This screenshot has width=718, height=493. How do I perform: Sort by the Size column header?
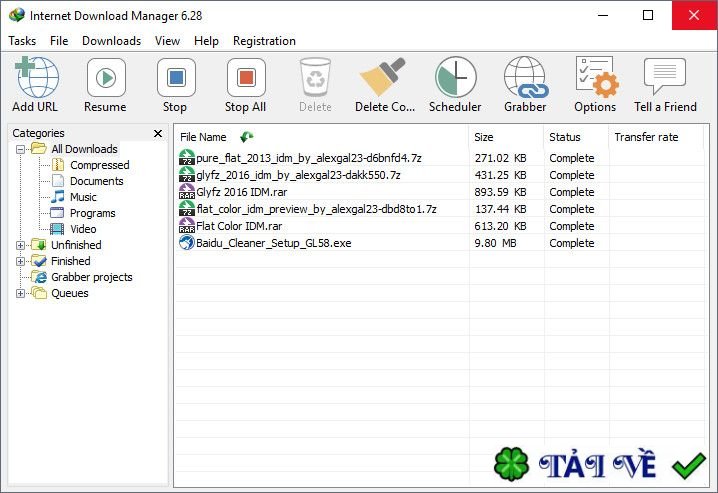[x=484, y=137]
